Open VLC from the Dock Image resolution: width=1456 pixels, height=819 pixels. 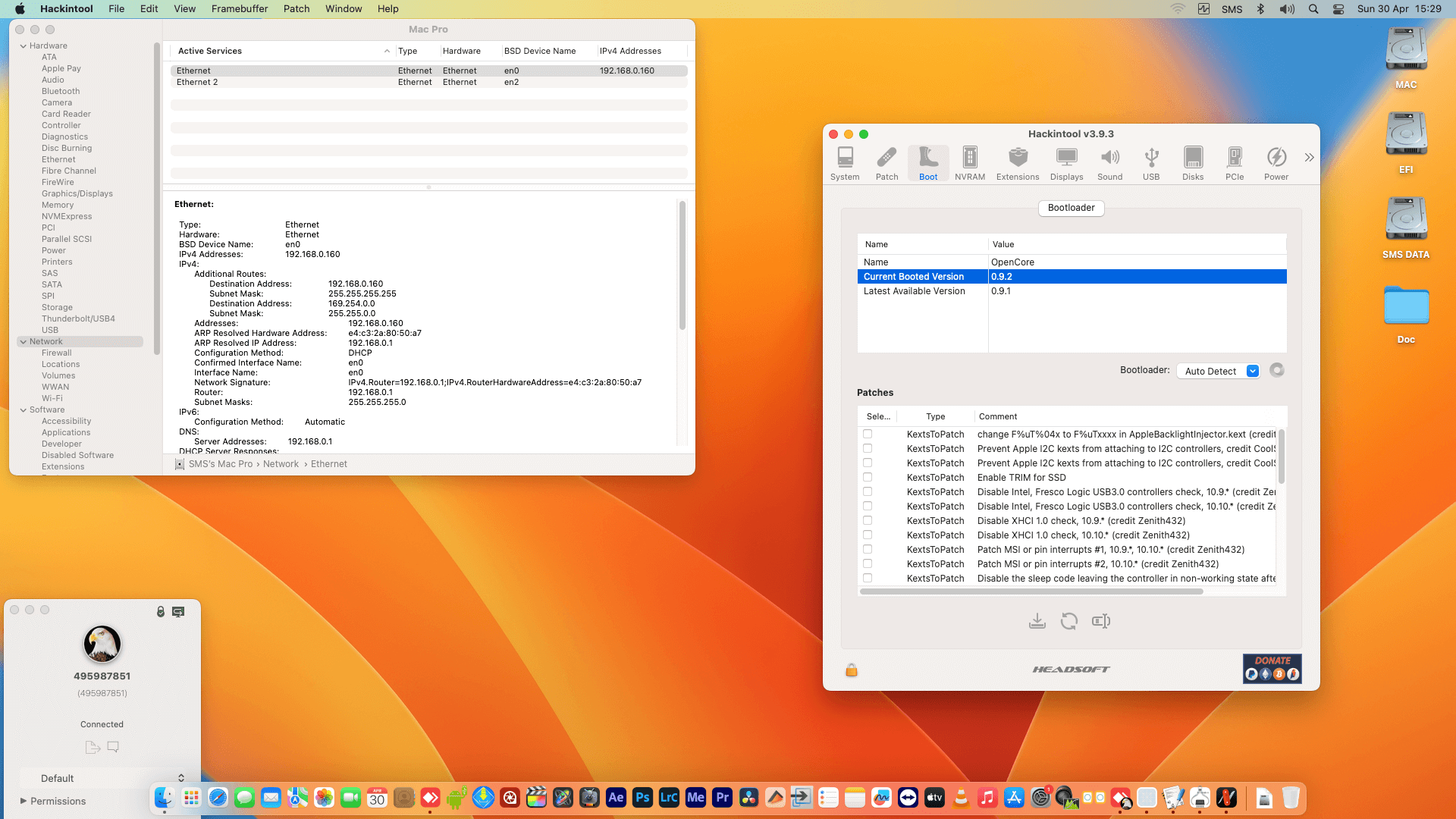[961, 798]
